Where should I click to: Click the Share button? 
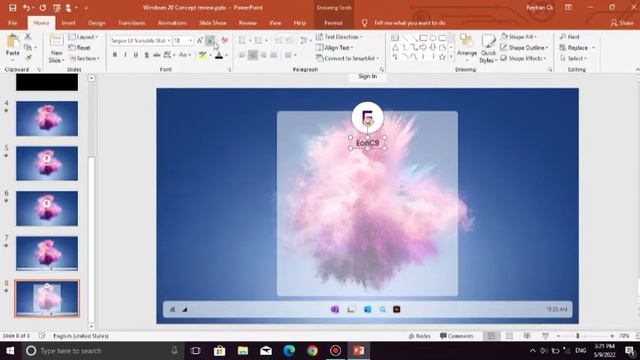(x=622, y=23)
